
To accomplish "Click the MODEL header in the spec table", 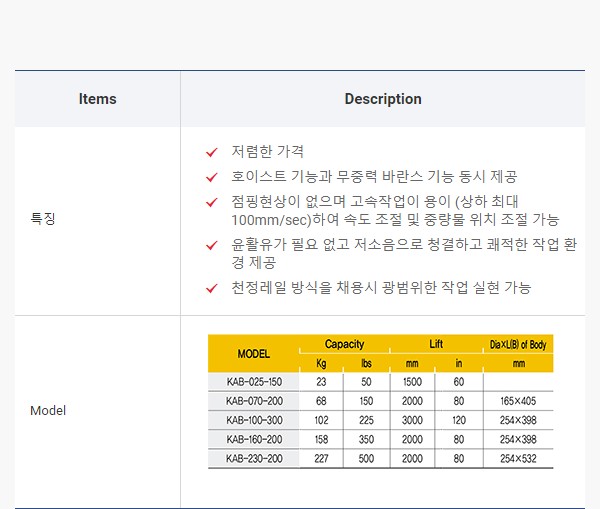I will (253, 354).
